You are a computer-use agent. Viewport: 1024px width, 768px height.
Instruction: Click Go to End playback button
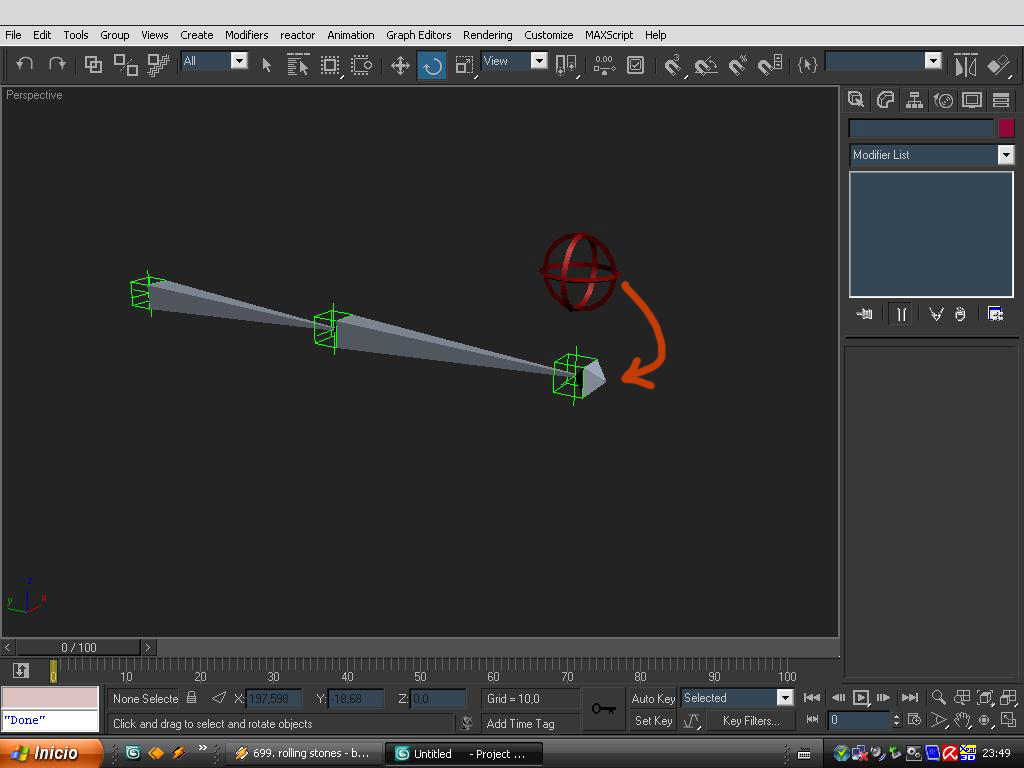(909, 697)
